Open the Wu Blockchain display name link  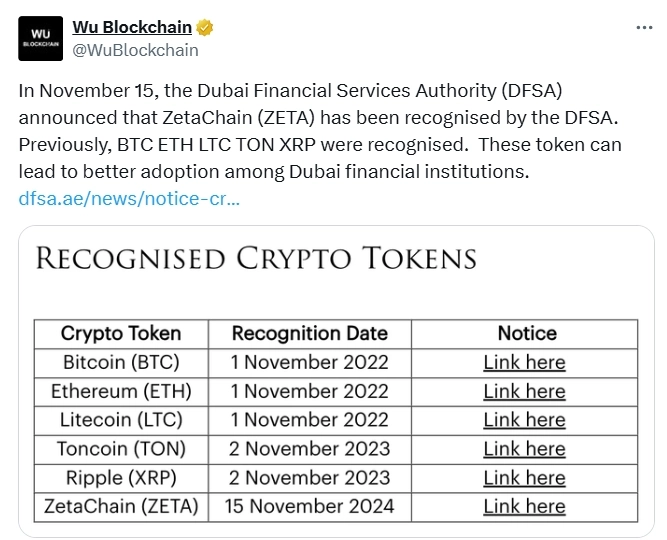point(132,27)
